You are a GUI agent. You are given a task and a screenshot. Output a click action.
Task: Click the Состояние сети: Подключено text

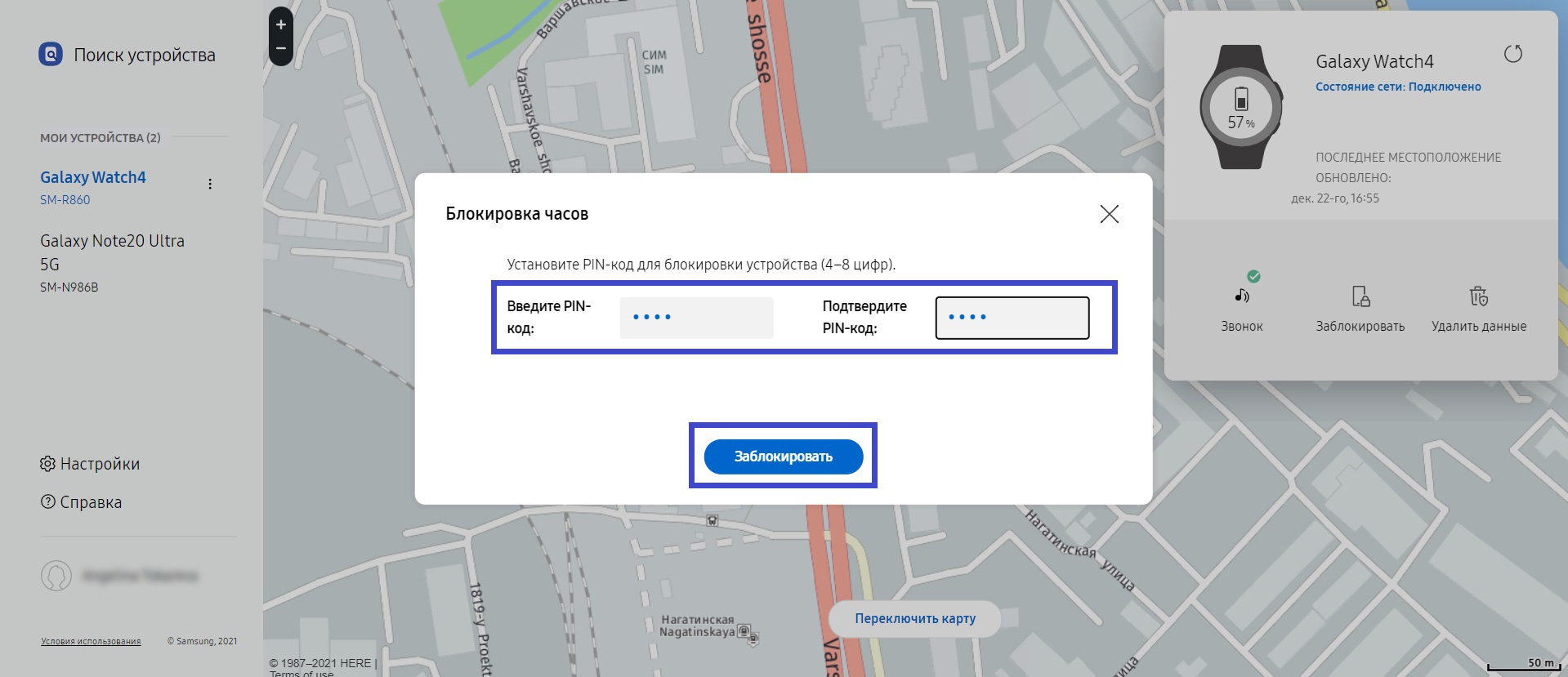click(x=1398, y=87)
